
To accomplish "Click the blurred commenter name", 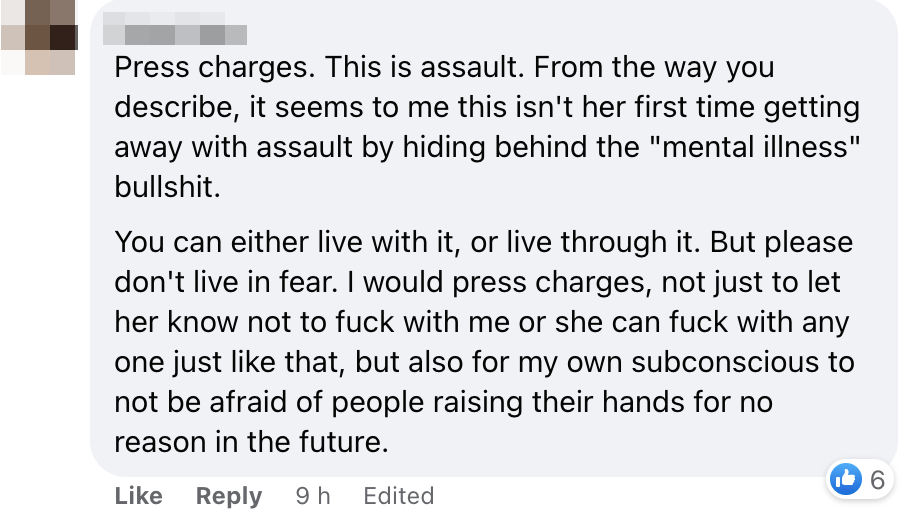I will click(175, 28).
